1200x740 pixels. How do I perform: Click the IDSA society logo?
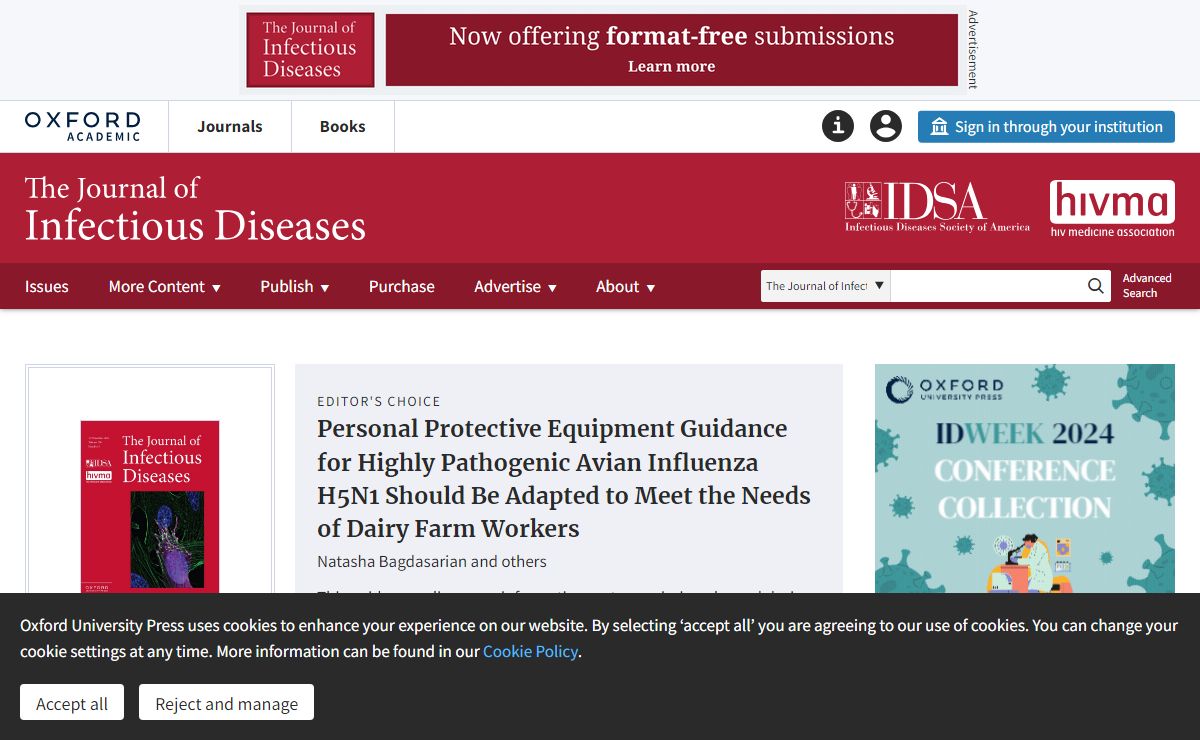click(x=937, y=207)
